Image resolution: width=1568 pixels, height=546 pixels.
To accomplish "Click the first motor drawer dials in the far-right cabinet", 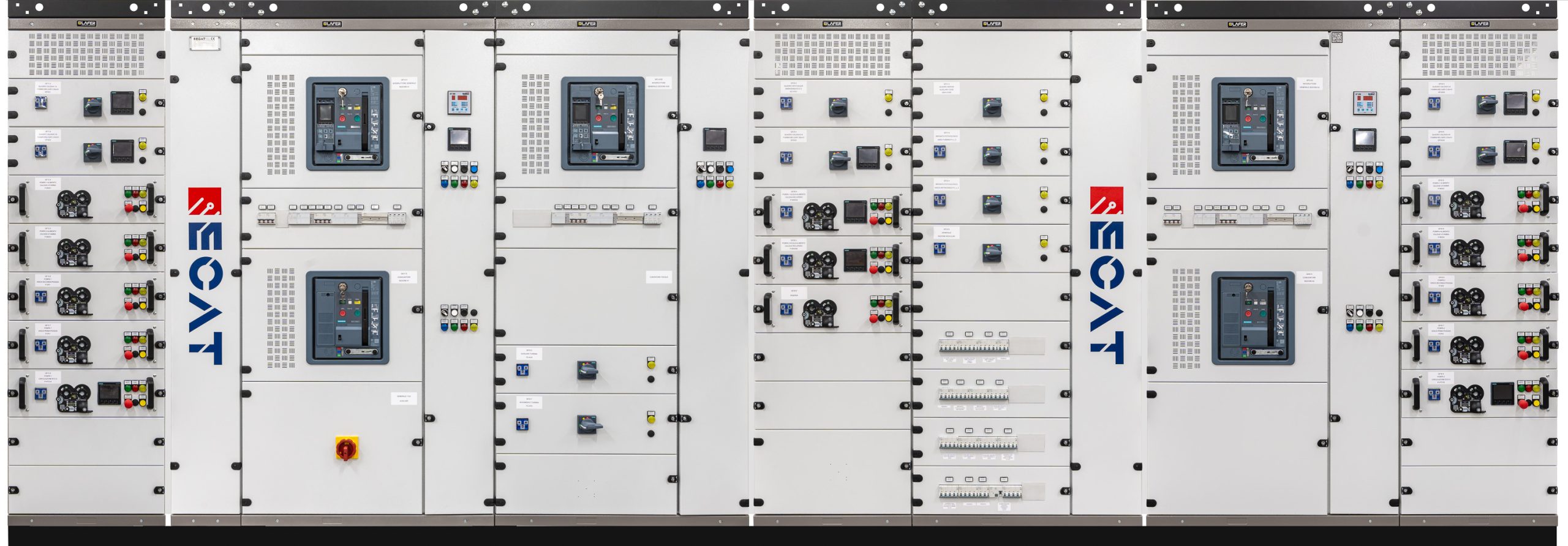I will (1466, 205).
